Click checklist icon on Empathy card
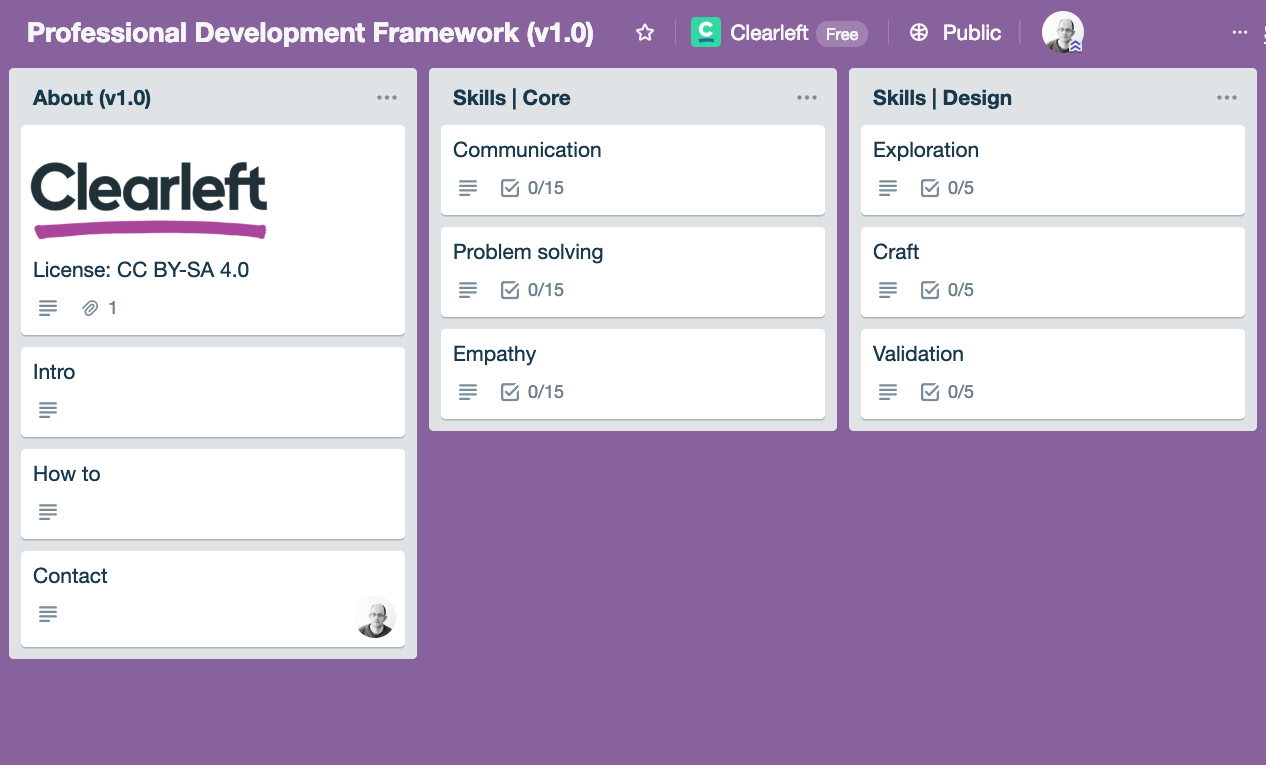This screenshot has width=1266, height=765. point(510,392)
